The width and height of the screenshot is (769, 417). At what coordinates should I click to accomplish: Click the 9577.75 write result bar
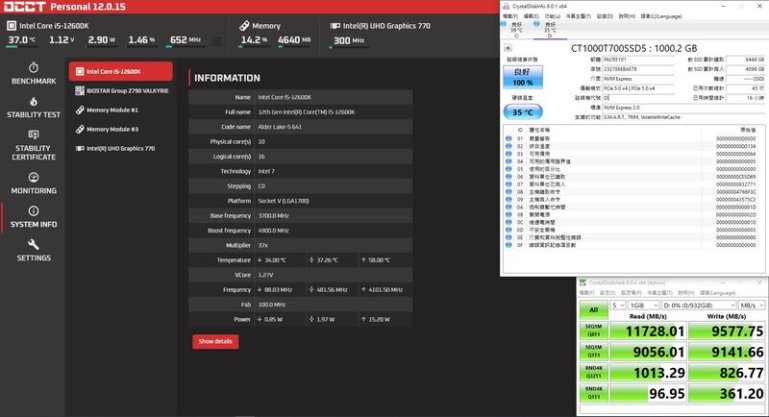(726, 331)
